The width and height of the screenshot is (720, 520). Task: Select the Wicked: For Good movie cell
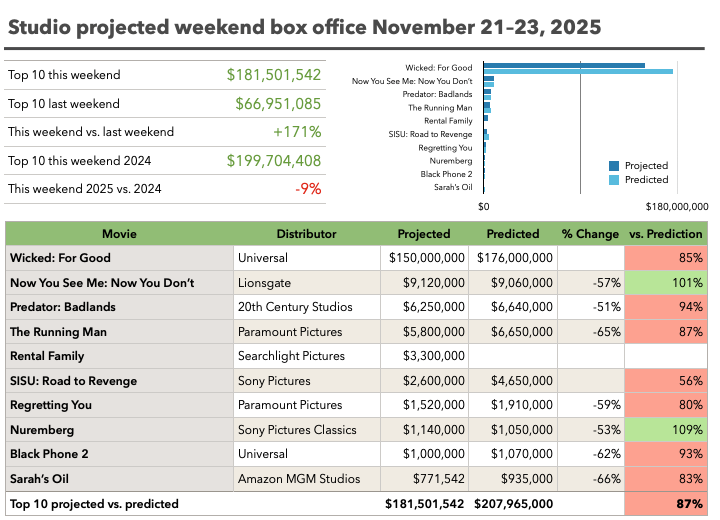[x=119, y=258]
